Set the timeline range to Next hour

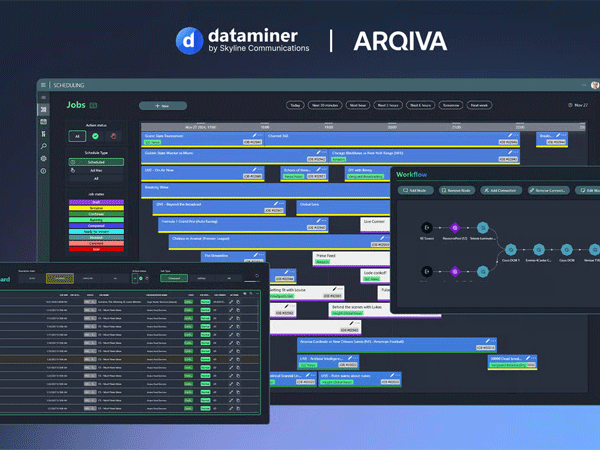(x=358, y=105)
